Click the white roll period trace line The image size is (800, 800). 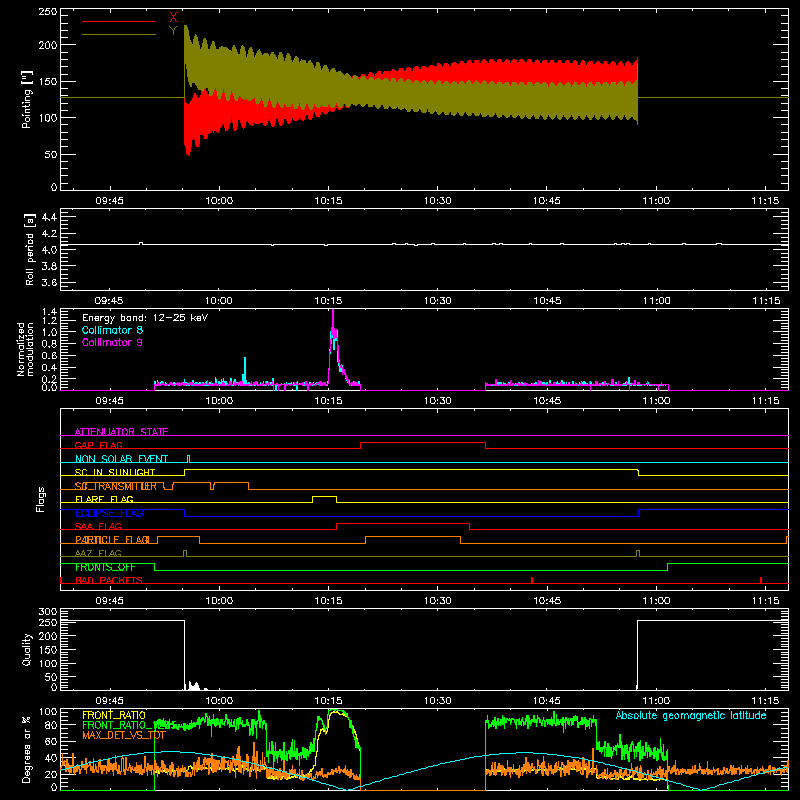click(x=424, y=244)
